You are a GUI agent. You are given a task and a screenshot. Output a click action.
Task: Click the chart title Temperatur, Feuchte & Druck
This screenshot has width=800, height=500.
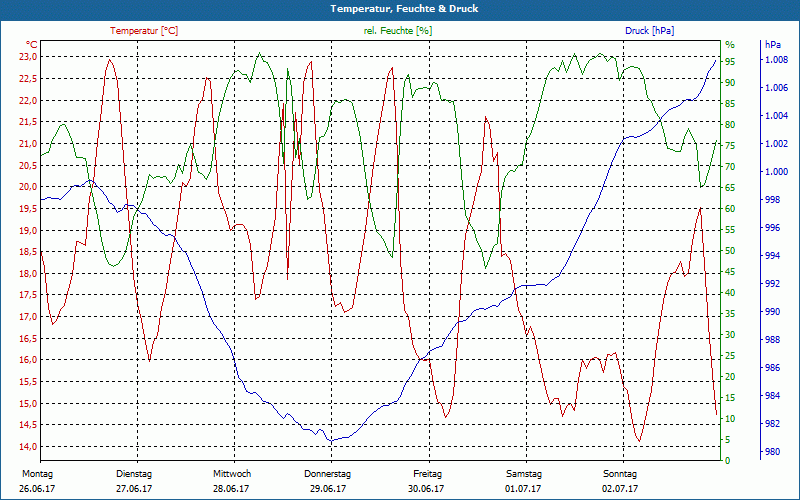404,9
